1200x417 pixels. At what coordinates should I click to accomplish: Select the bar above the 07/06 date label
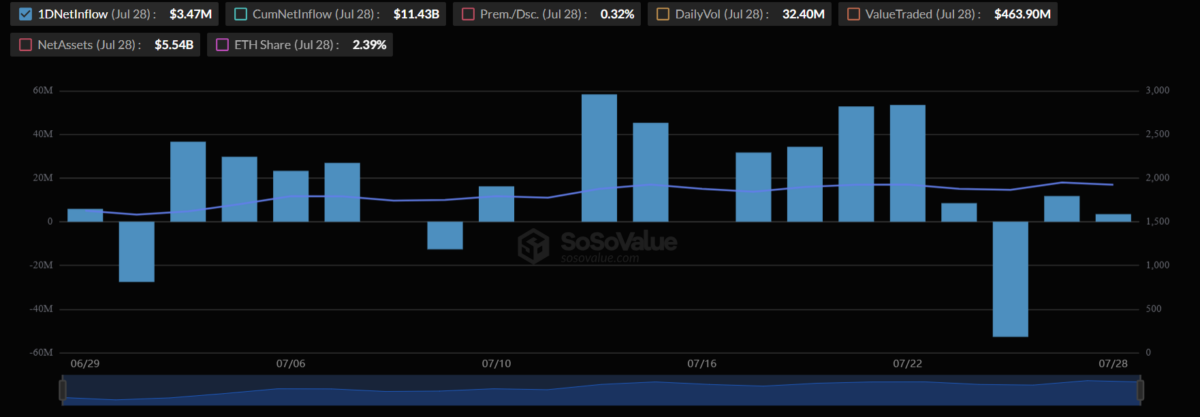click(x=291, y=196)
